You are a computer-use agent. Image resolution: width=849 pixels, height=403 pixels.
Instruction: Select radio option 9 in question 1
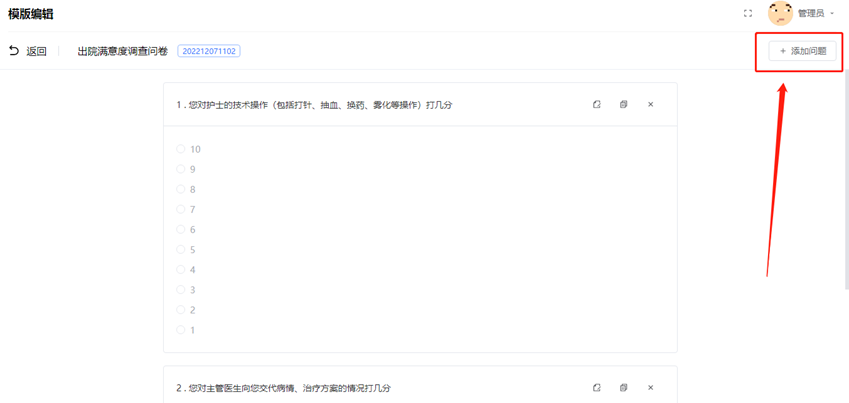pyautogui.click(x=181, y=169)
